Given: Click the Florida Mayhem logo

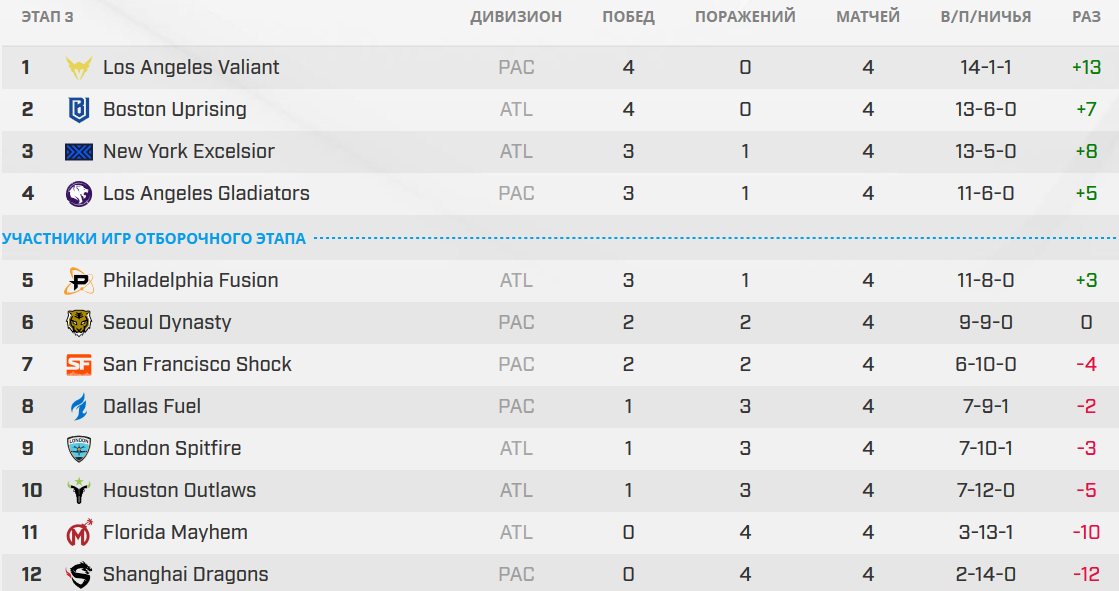Looking at the screenshot, I should click(79, 532).
